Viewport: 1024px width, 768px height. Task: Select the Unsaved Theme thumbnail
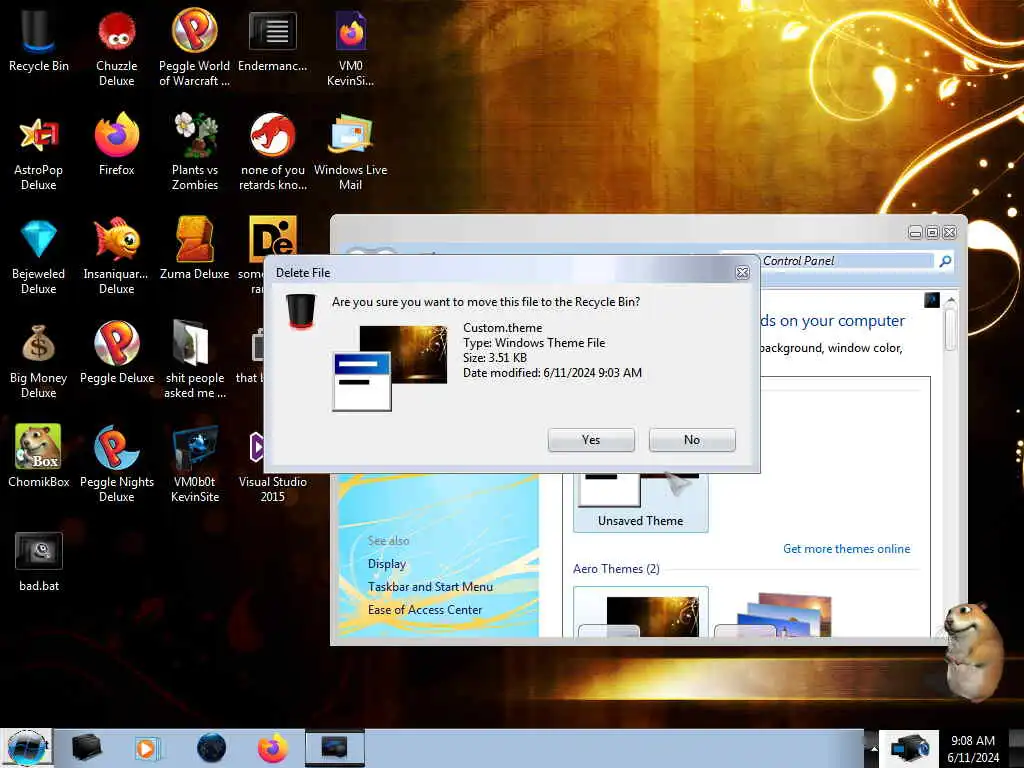[641, 502]
